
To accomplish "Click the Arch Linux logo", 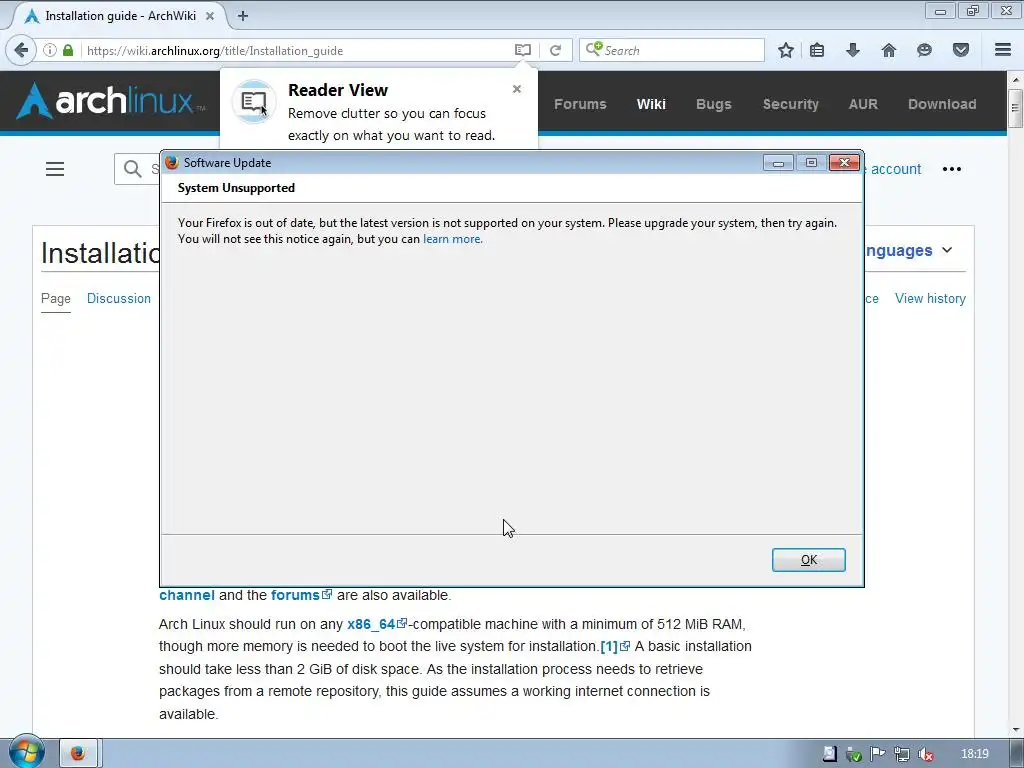I will [x=110, y=101].
